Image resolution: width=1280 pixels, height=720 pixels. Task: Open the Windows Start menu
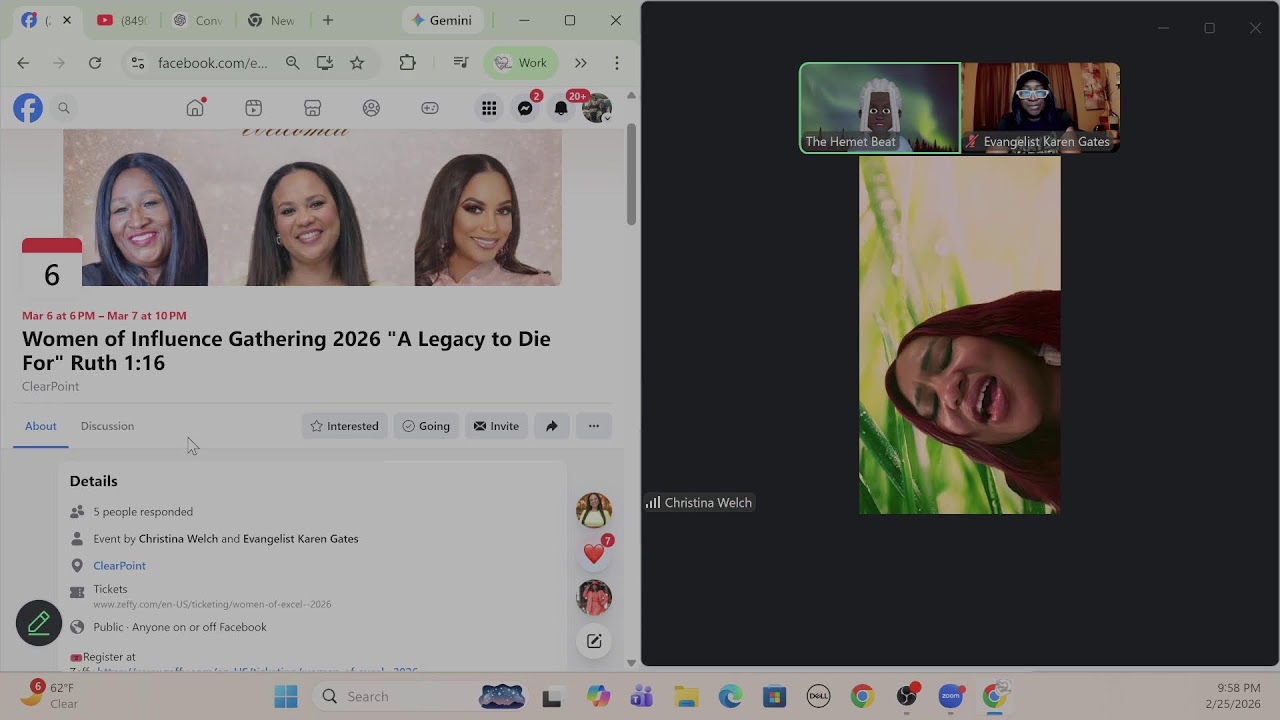(286, 696)
